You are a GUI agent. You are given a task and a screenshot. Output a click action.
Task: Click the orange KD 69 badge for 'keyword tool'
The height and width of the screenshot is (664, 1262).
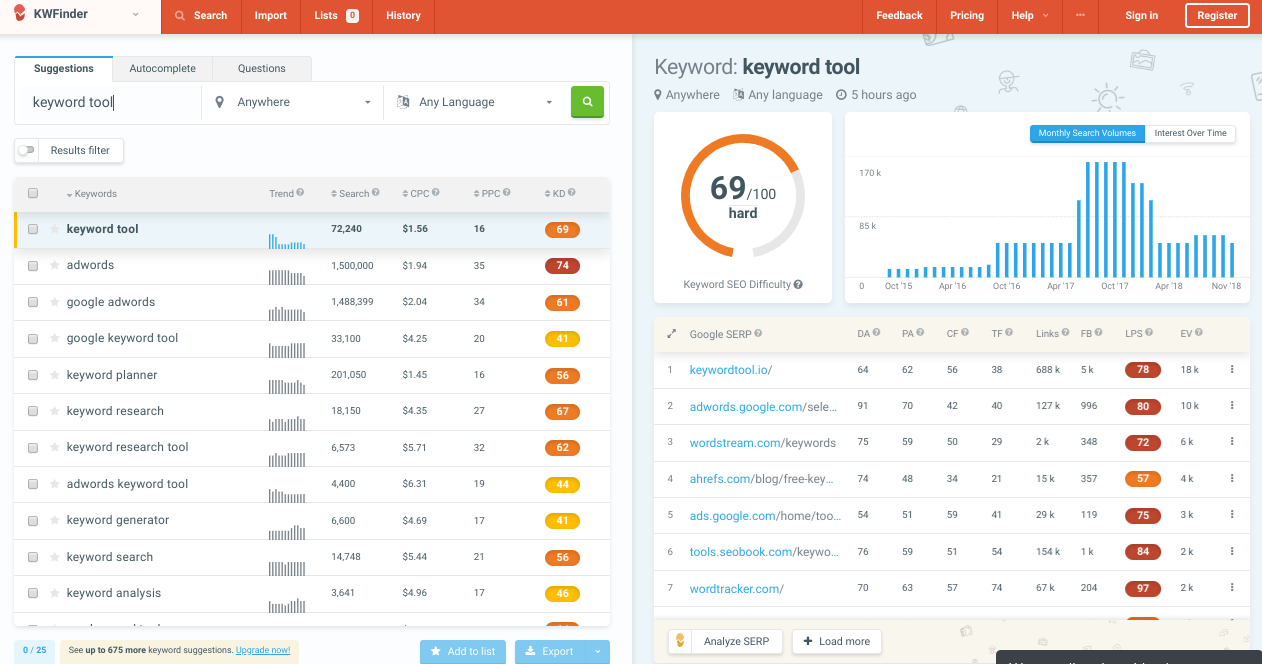[562, 230]
